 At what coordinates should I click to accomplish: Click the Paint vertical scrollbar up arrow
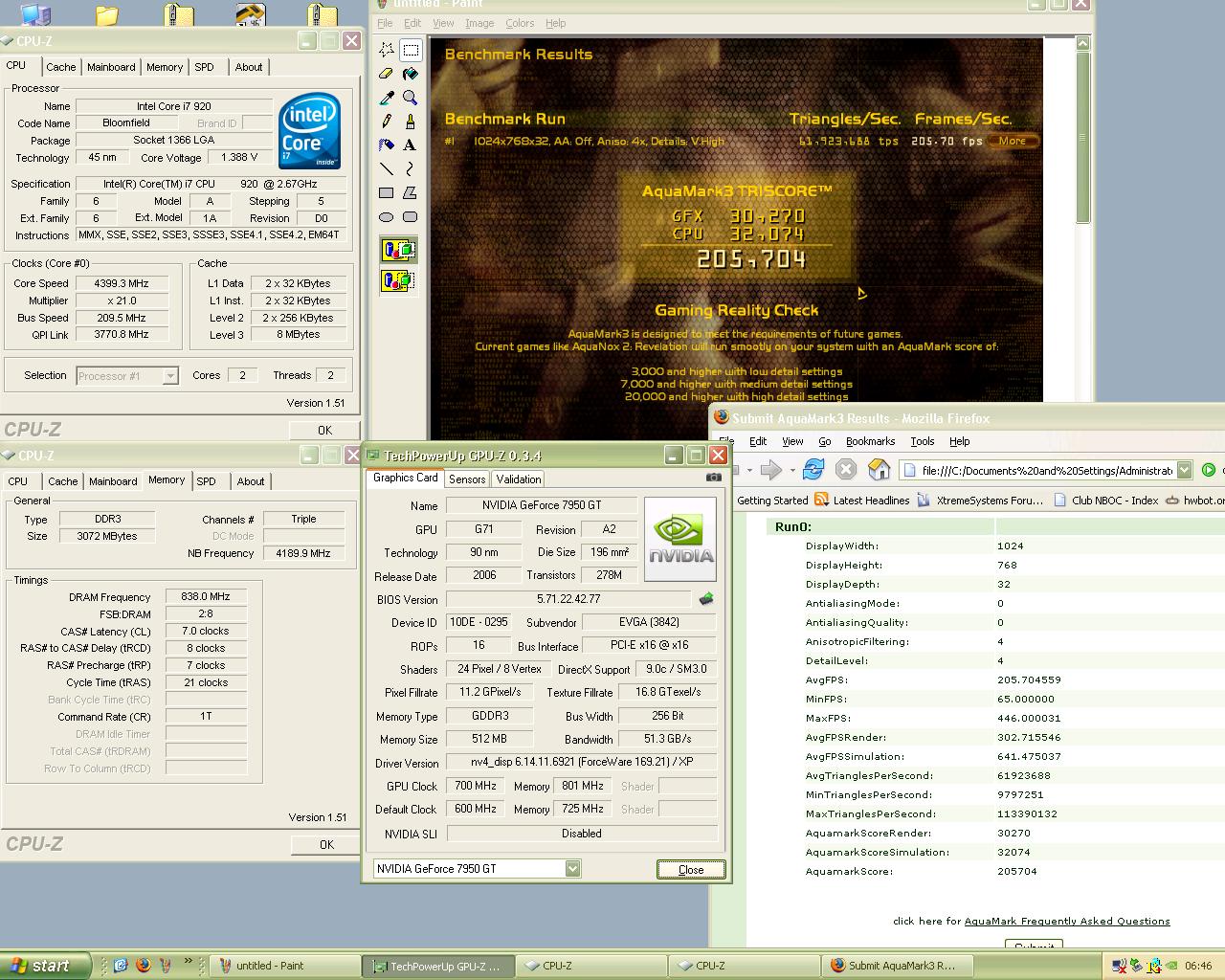tap(1082, 43)
